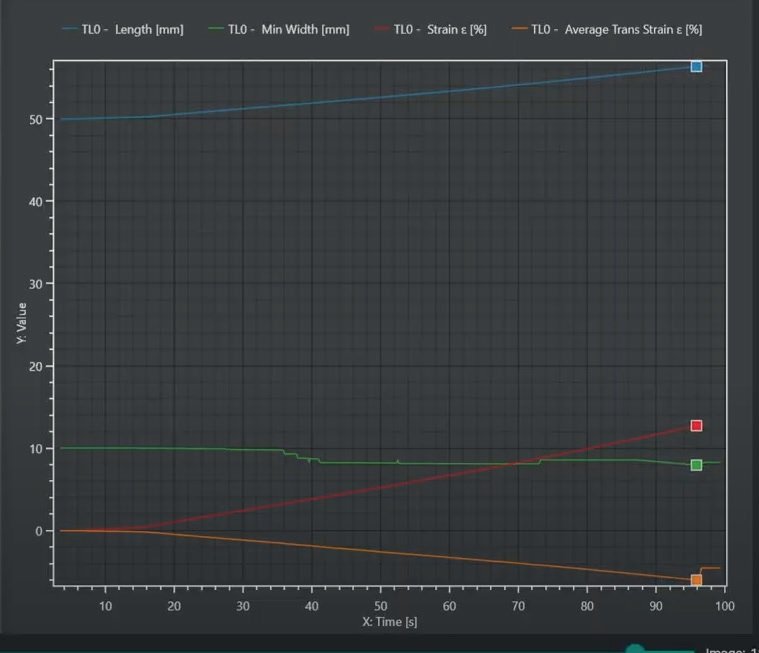
Task: Click the 50 tick on time axis
Action: click(380, 606)
